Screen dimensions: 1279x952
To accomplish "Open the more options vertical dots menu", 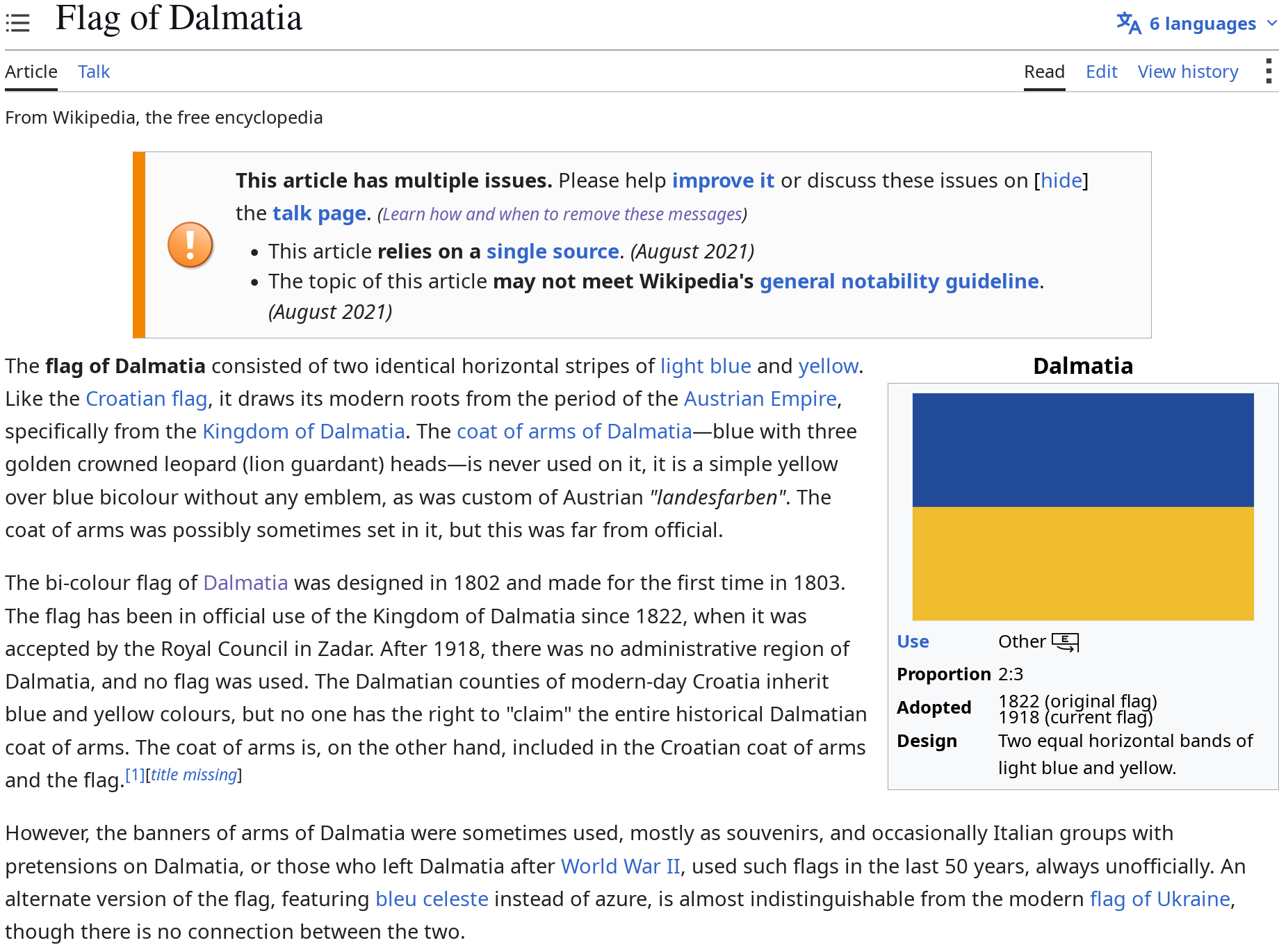I will tap(1269, 71).
